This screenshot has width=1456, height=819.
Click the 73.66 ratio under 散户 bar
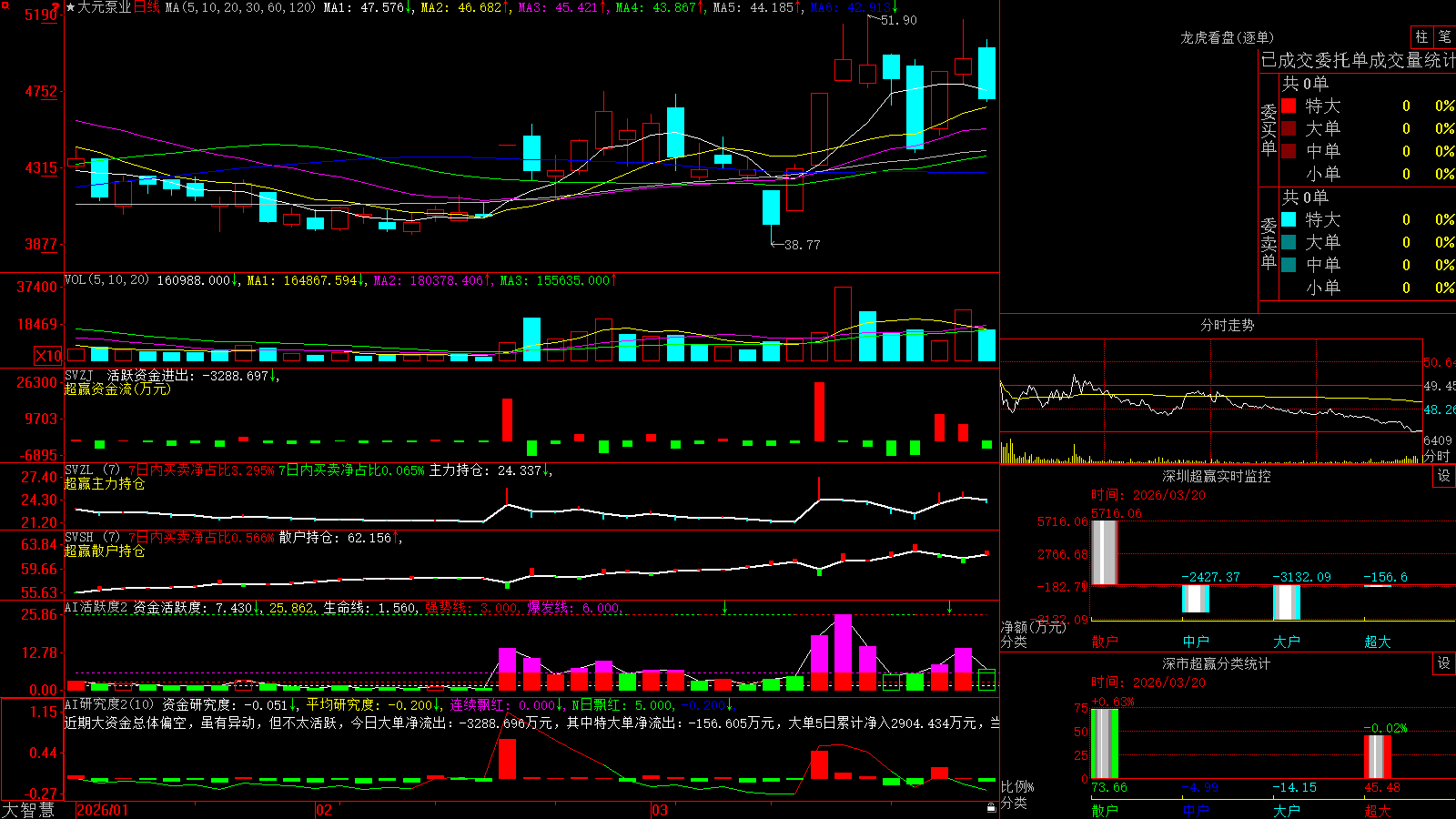click(x=1109, y=787)
